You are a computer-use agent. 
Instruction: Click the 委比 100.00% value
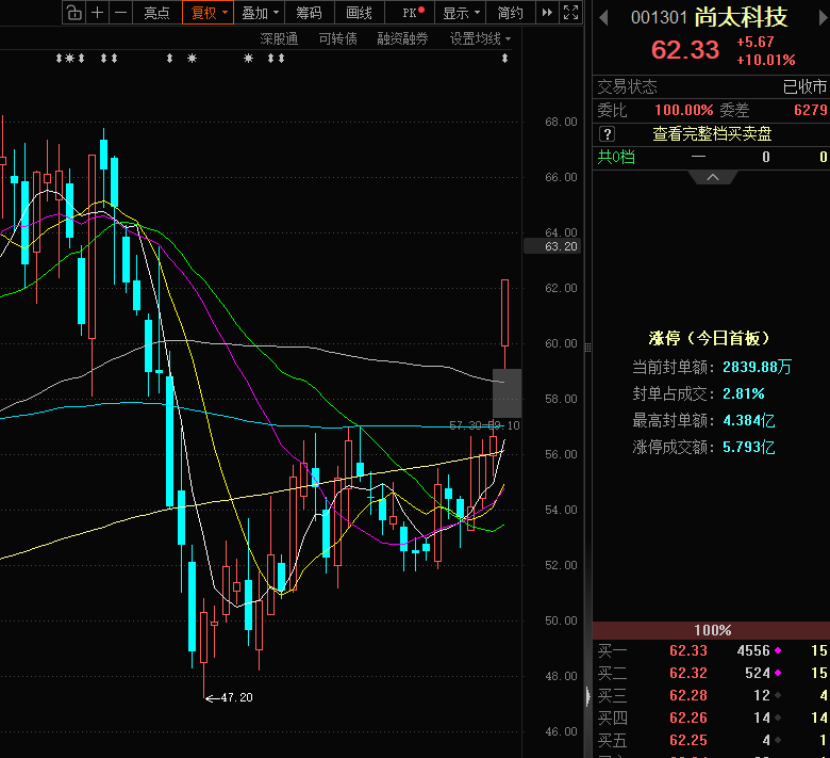coord(684,110)
